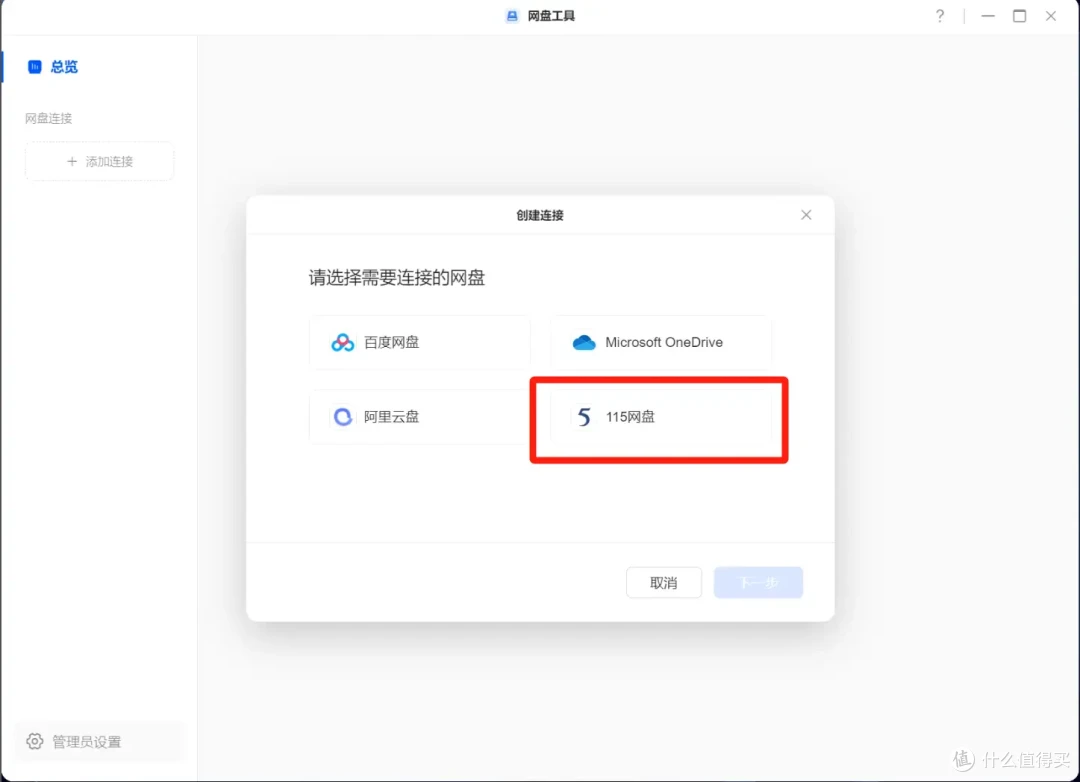Viewport: 1080px width, 782px height.
Task: Click the 百度网盘 logo icon
Action: pos(341,342)
